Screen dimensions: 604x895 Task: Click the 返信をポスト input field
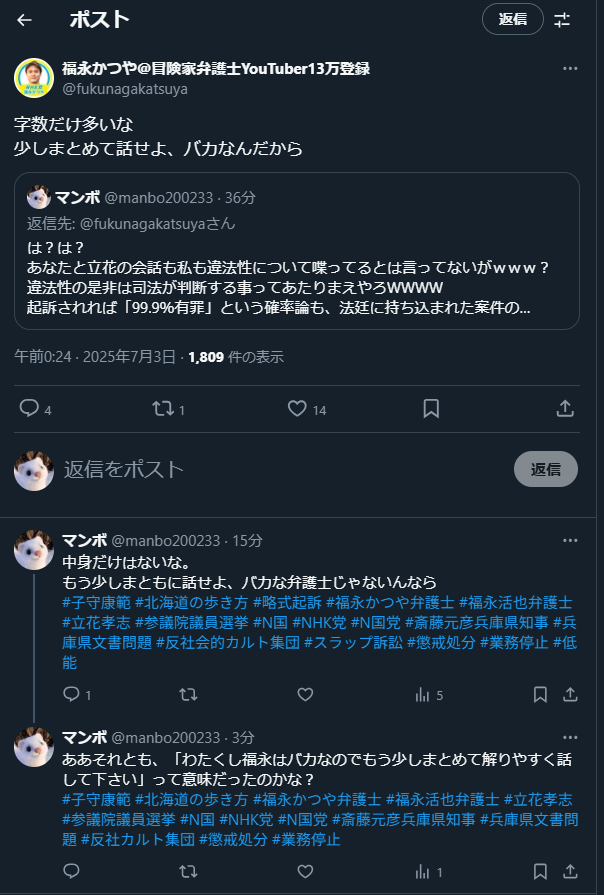pos(285,469)
